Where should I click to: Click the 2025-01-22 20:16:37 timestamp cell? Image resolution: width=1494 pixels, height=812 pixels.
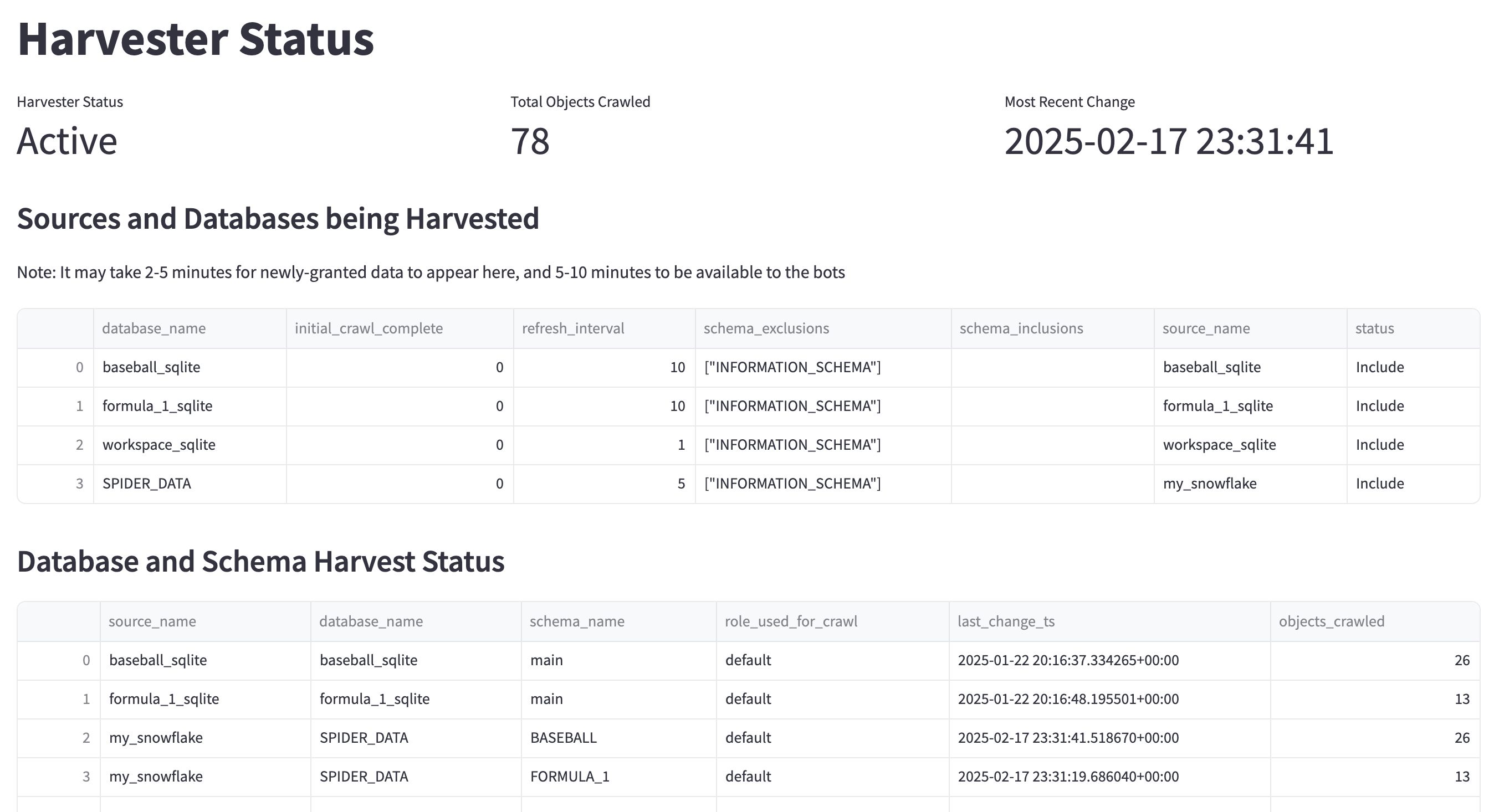tap(1068, 660)
